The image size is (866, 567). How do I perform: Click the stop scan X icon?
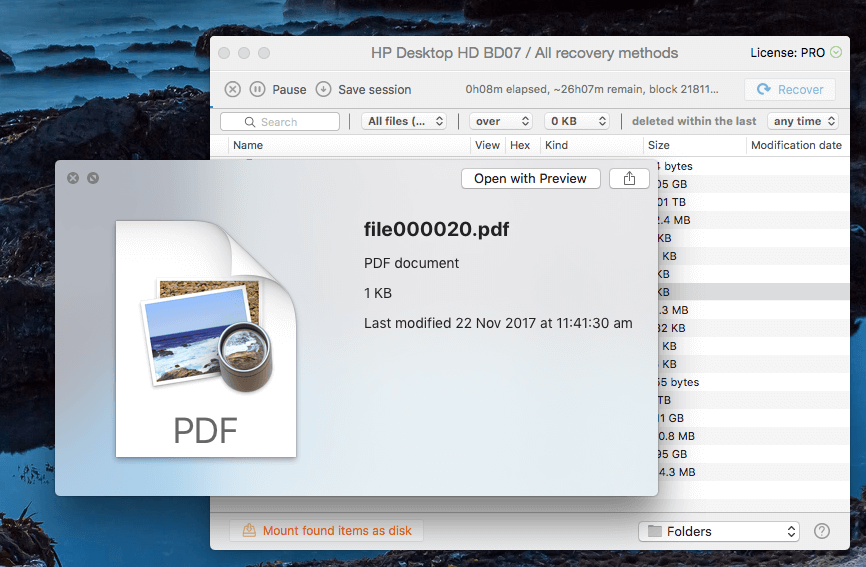point(233,89)
